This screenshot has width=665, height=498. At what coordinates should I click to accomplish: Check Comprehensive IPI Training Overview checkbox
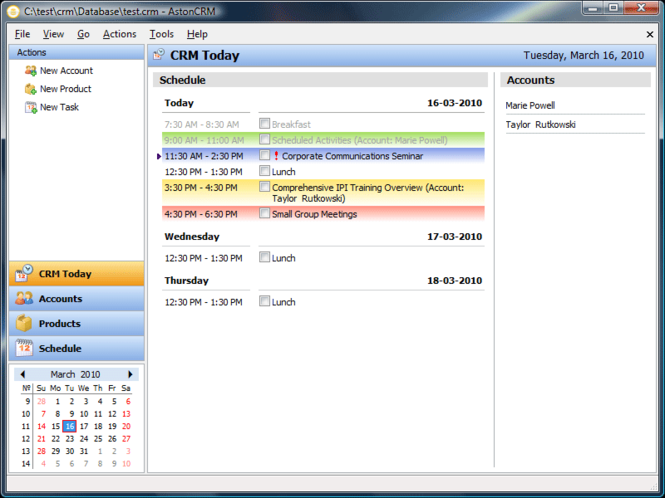[264, 187]
